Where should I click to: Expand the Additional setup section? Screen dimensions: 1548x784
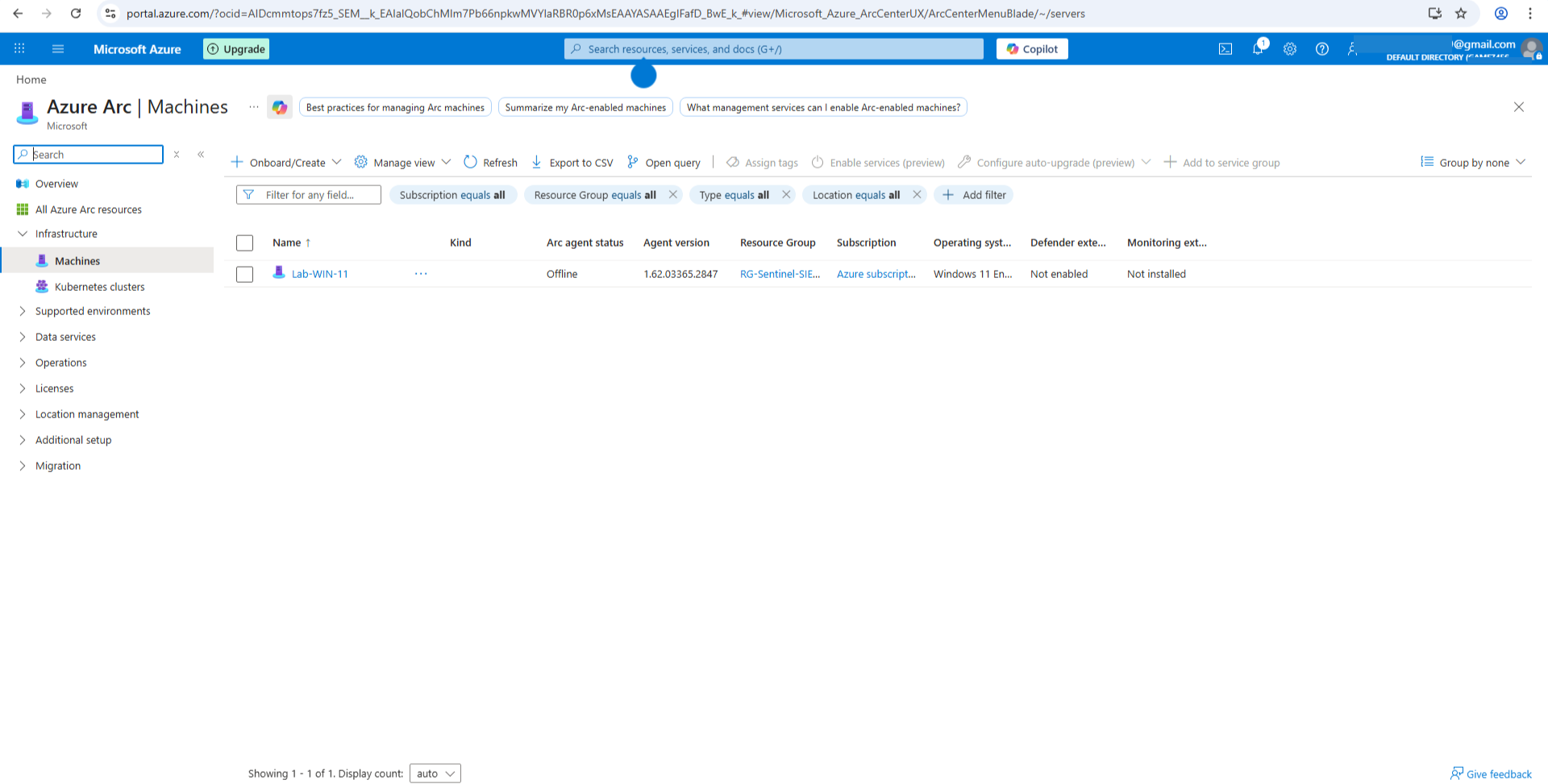click(23, 440)
